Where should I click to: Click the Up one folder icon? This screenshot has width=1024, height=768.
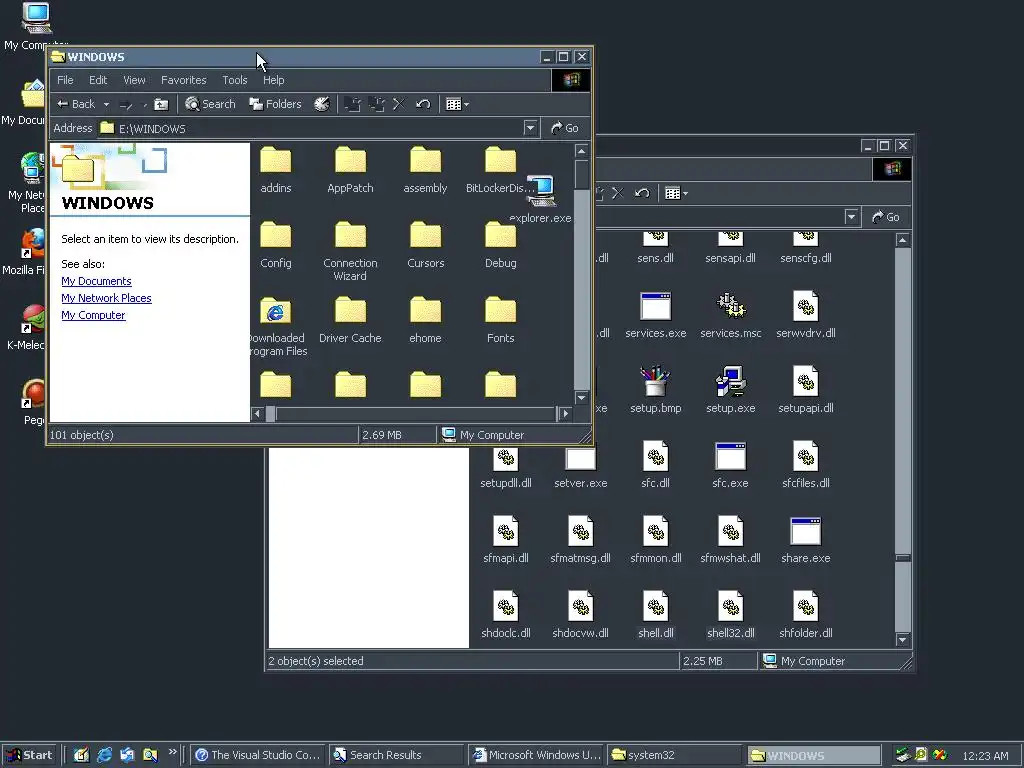pos(161,104)
